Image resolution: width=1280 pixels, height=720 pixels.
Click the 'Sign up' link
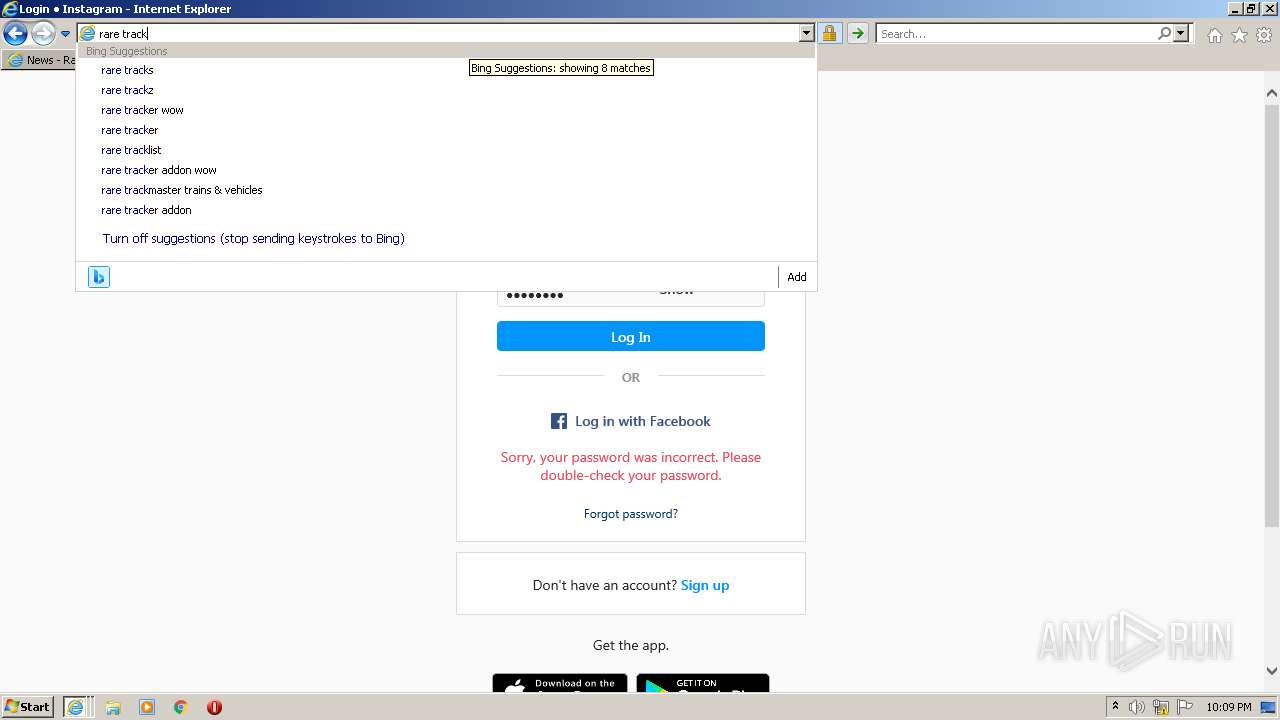705,585
